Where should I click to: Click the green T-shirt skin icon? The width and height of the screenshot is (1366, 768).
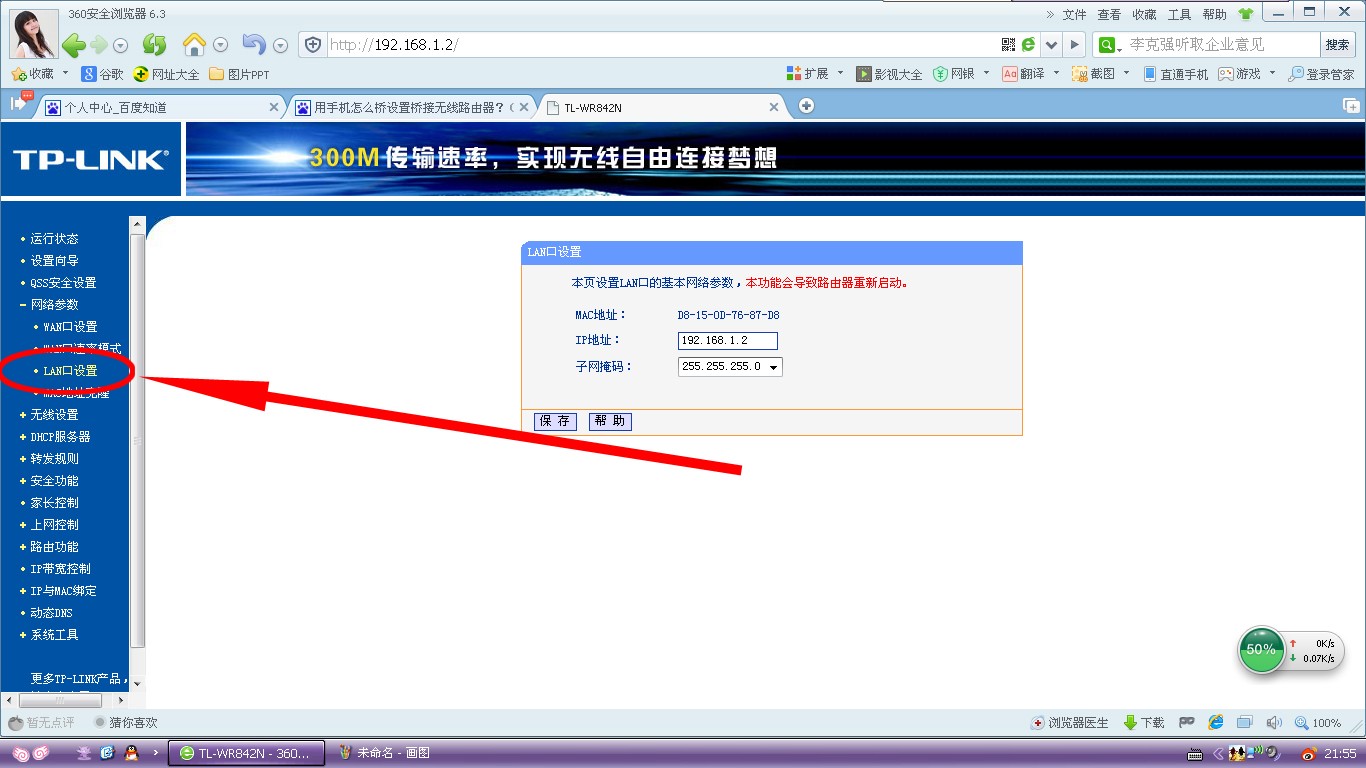coord(1245,14)
